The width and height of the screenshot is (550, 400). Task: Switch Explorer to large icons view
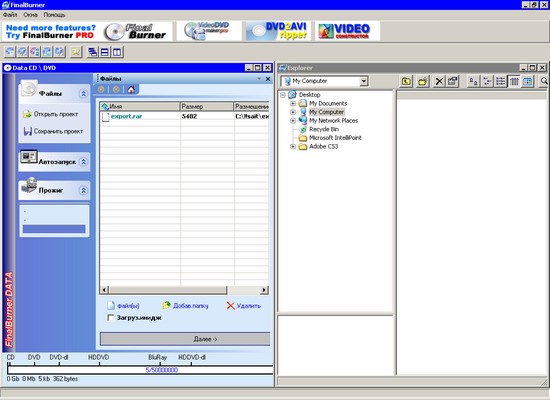[474, 81]
